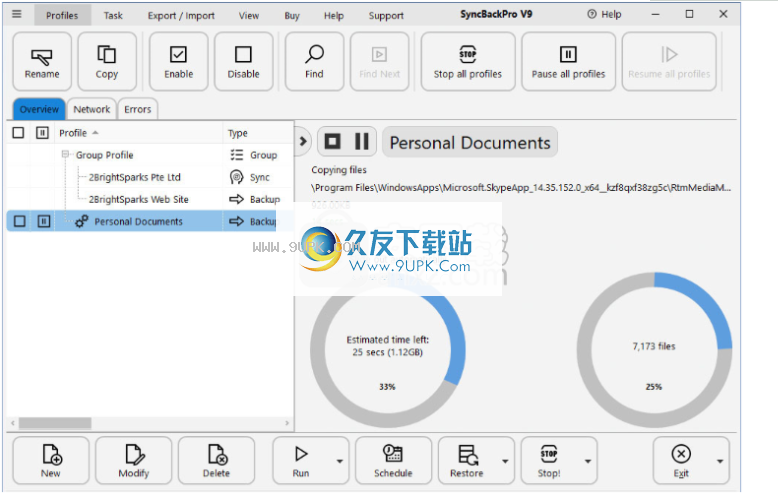
Task: Click the Restore button
Action: [x=467, y=460]
